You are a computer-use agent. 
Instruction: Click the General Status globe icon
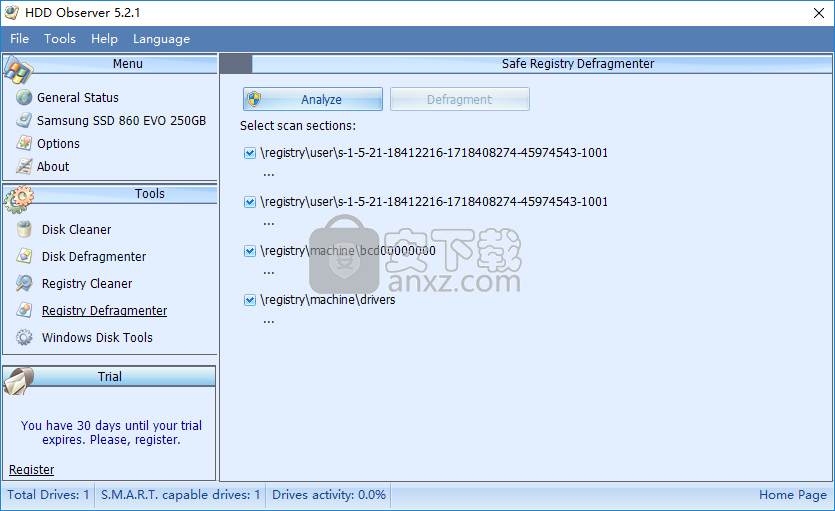[24, 97]
